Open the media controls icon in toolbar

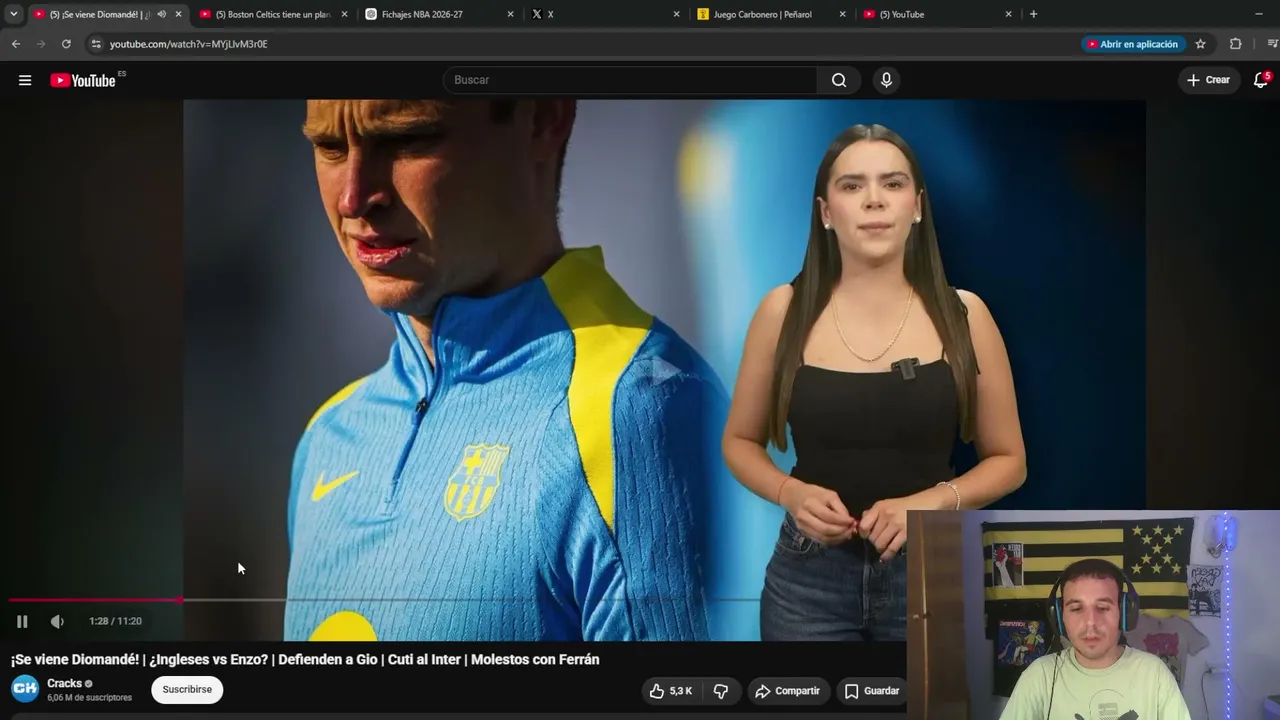[1272, 44]
